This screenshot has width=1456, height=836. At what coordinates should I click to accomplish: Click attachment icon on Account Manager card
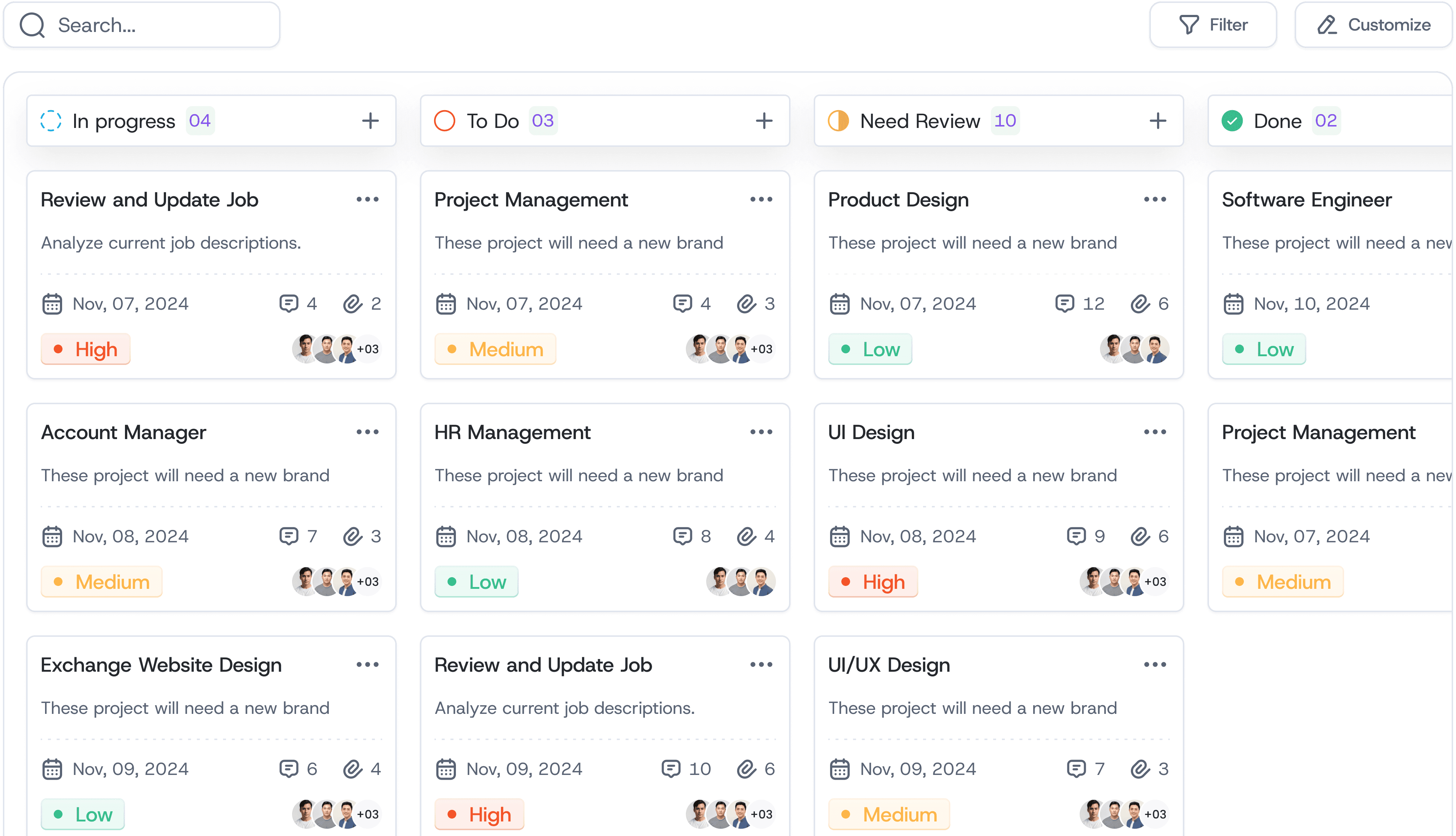coord(353,536)
